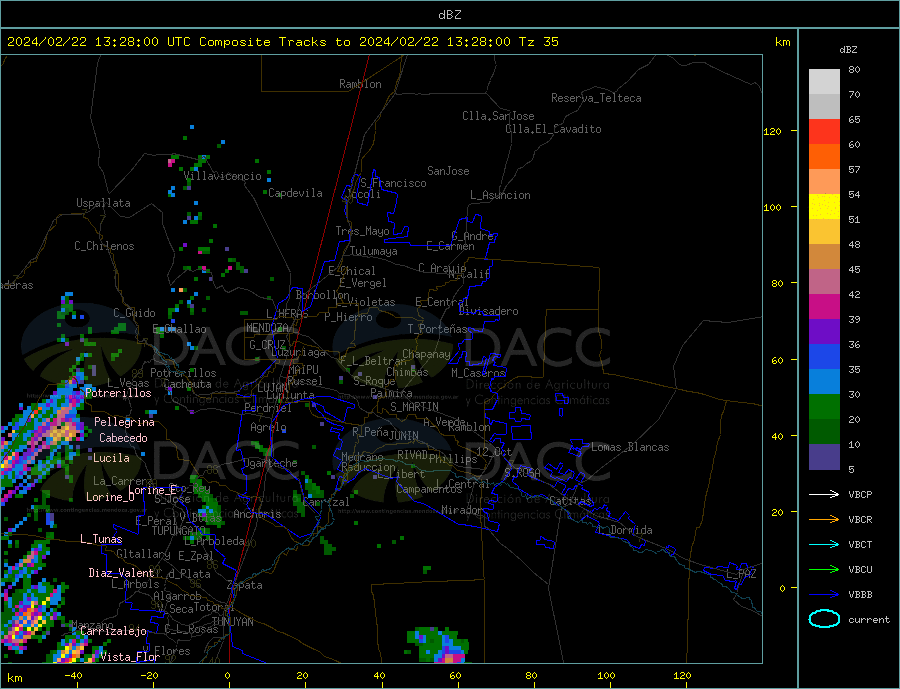Click the S_ROSA label

coord(522,473)
